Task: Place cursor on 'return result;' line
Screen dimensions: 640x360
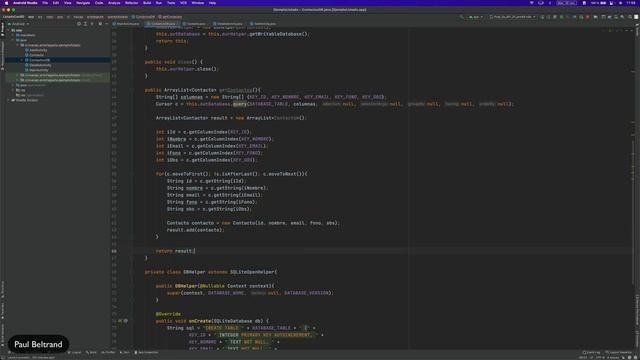Action: coord(175,251)
